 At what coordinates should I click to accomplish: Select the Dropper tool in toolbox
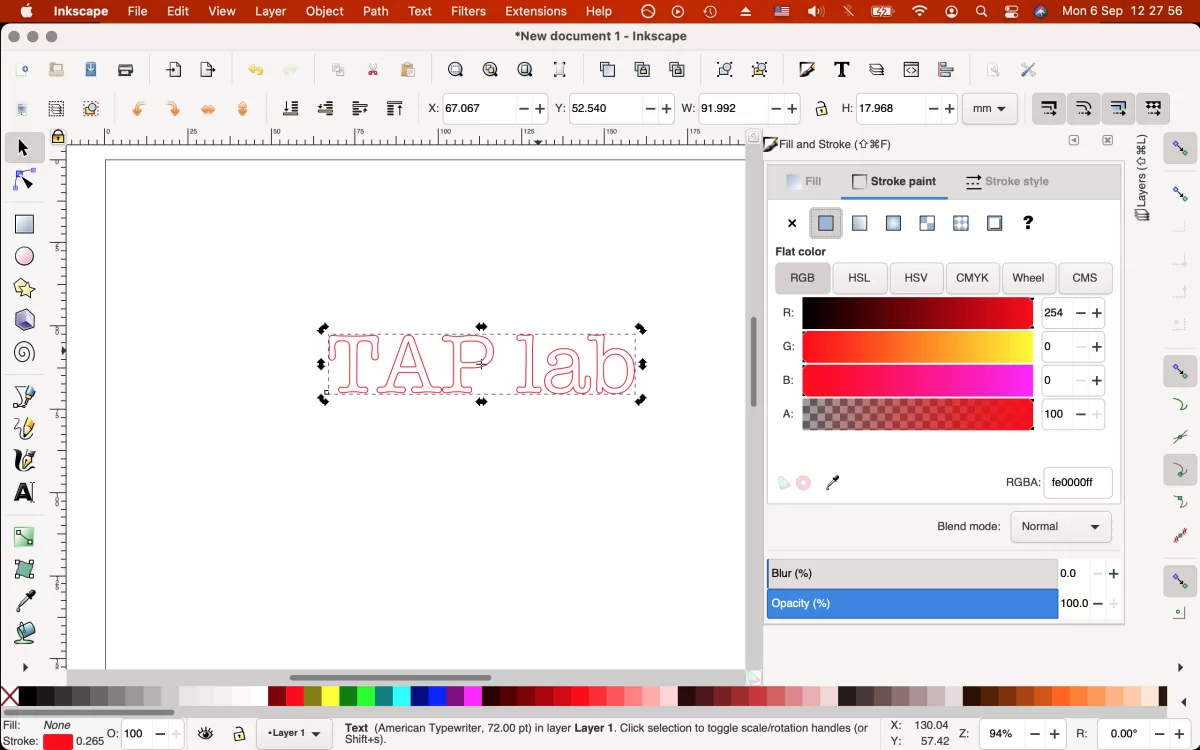pyautogui.click(x=24, y=600)
